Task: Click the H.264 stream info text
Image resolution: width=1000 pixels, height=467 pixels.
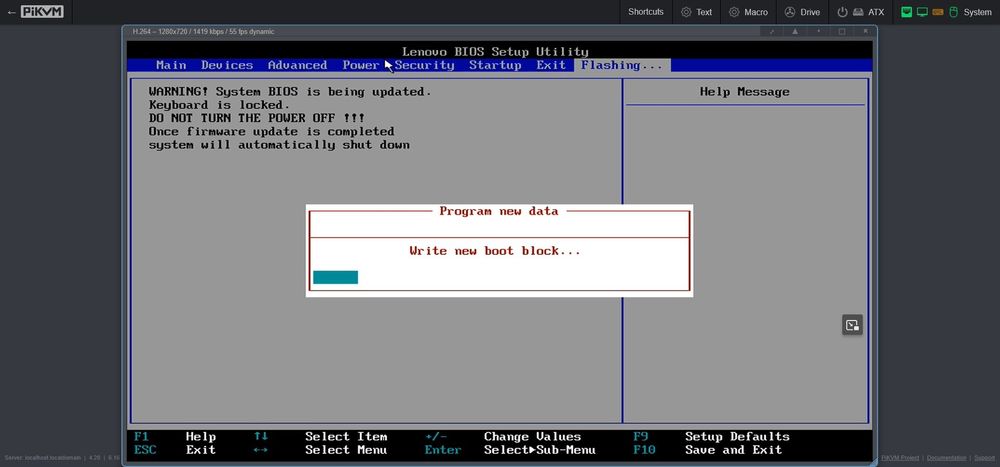Action: 203,31
